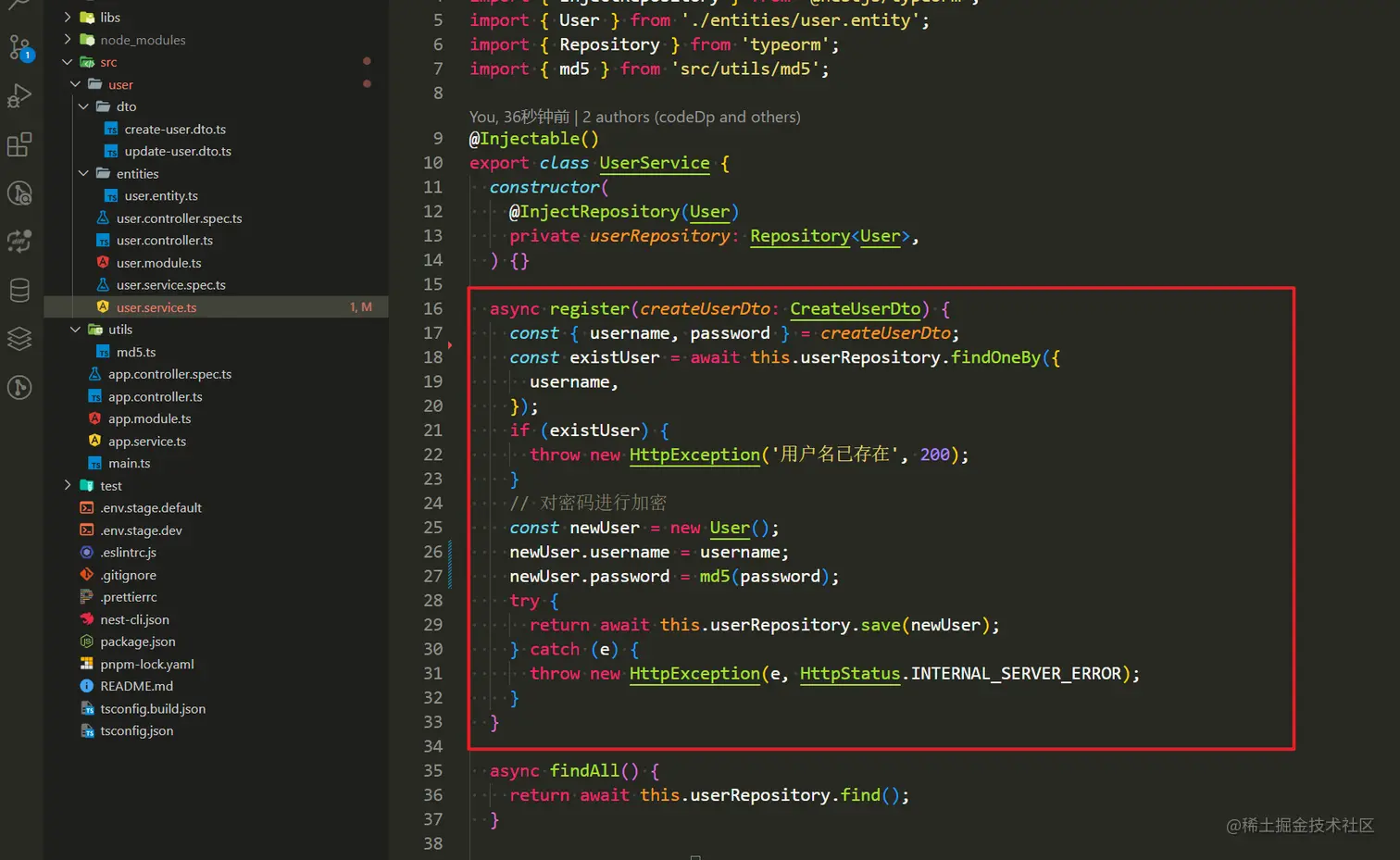
Task: Click the 'typeorm' import path string
Action: click(x=786, y=44)
